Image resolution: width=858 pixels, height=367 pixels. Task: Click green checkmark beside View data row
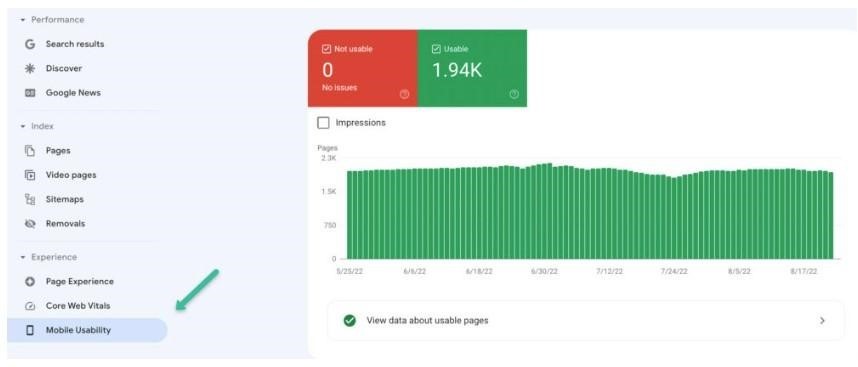349,321
